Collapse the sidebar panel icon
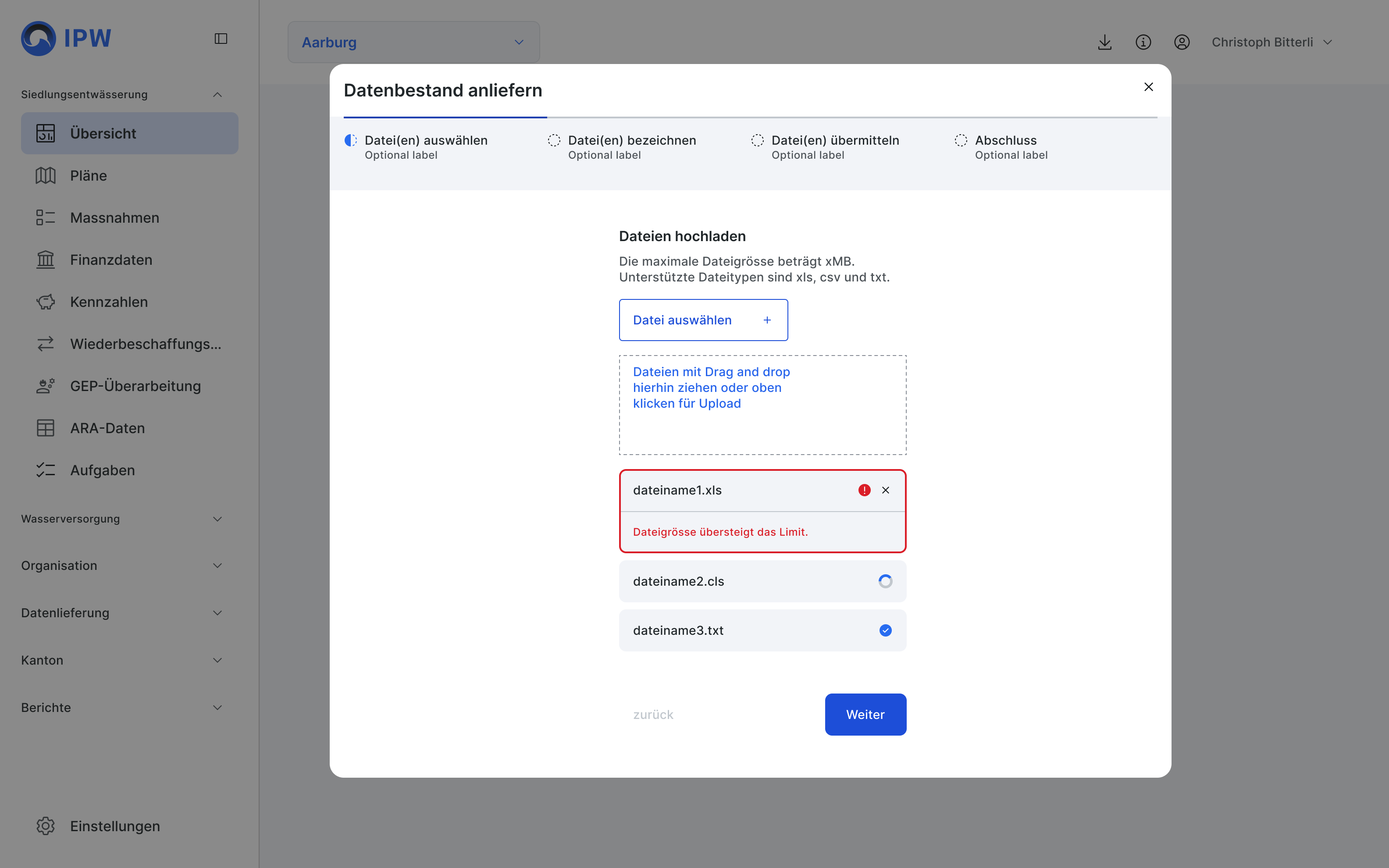 221,39
